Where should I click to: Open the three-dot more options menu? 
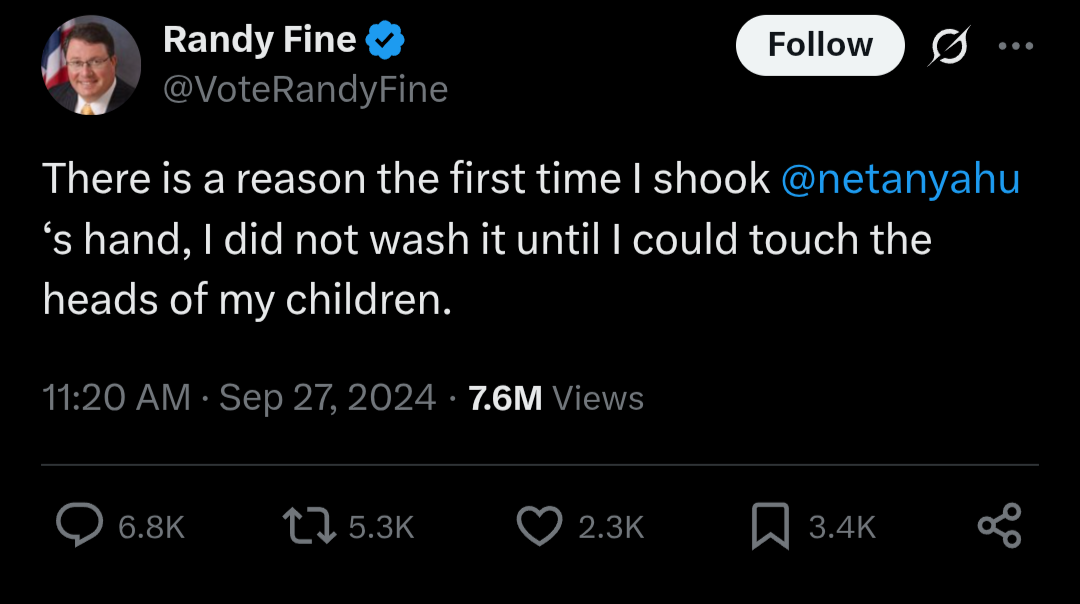(x=1016, y=46)
